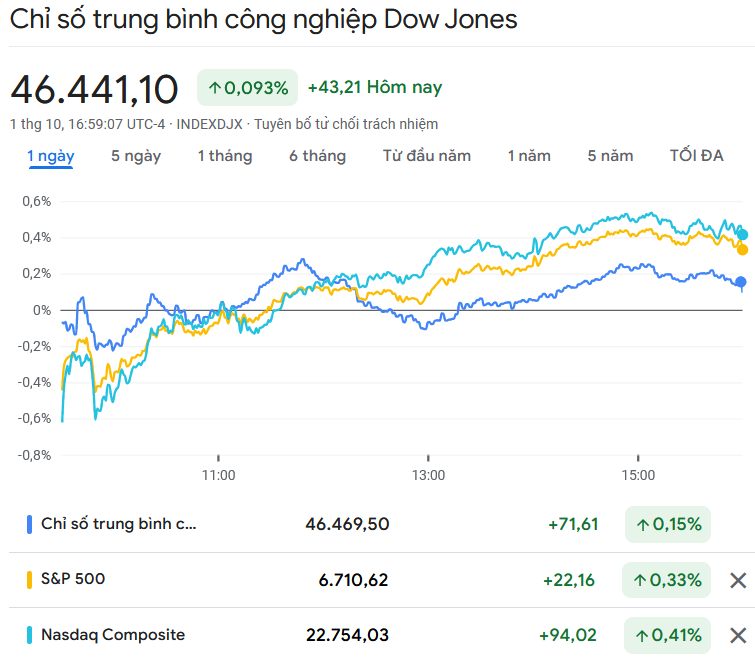Click the Nasdaq 0,41% up-arrow badge

click(x=668, y=635)
